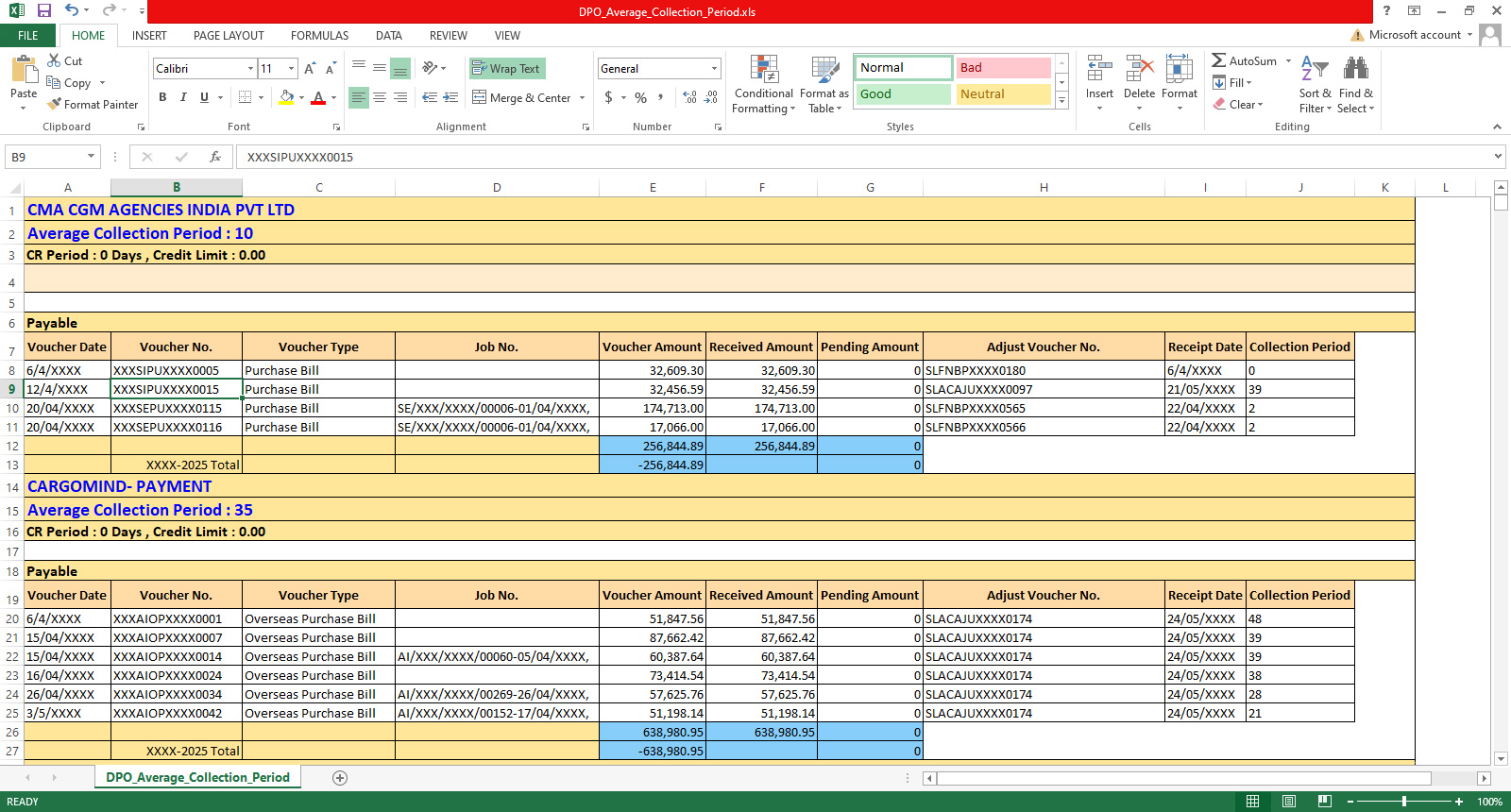
Task: Click the Insert Function fx icon
Action: tap(215, 157)
